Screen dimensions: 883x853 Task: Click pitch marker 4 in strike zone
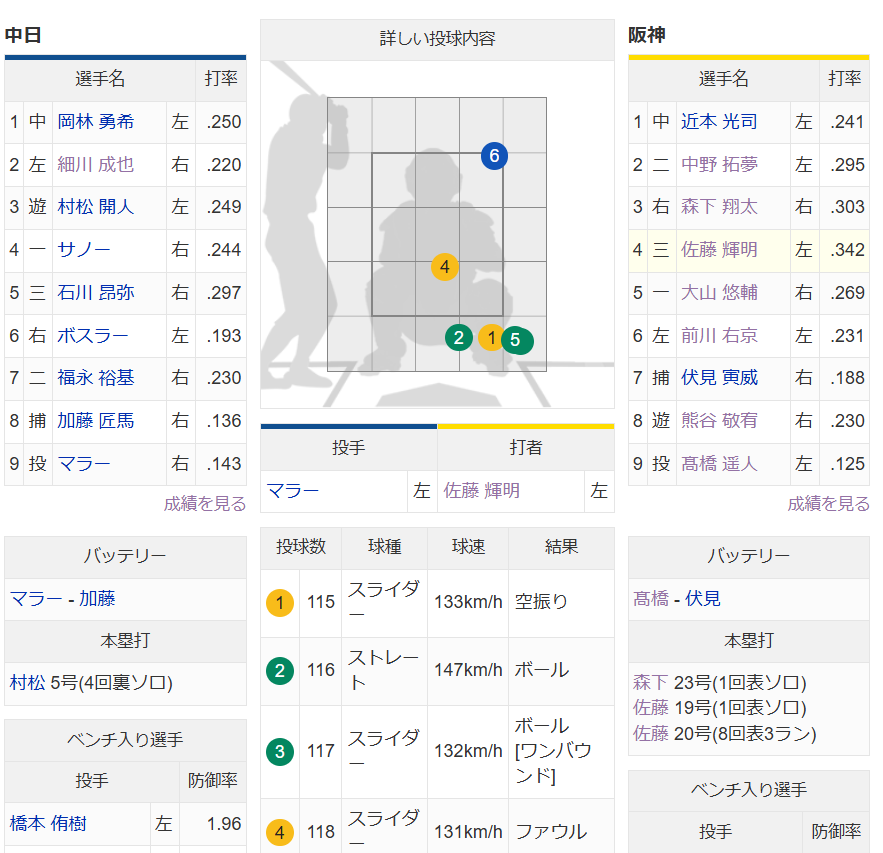point(445,267)
